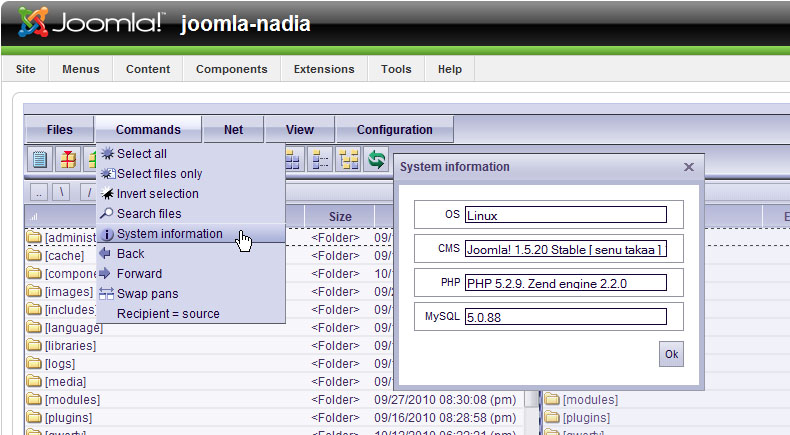Choose Select files only menu entry

[x=191, y=173]
